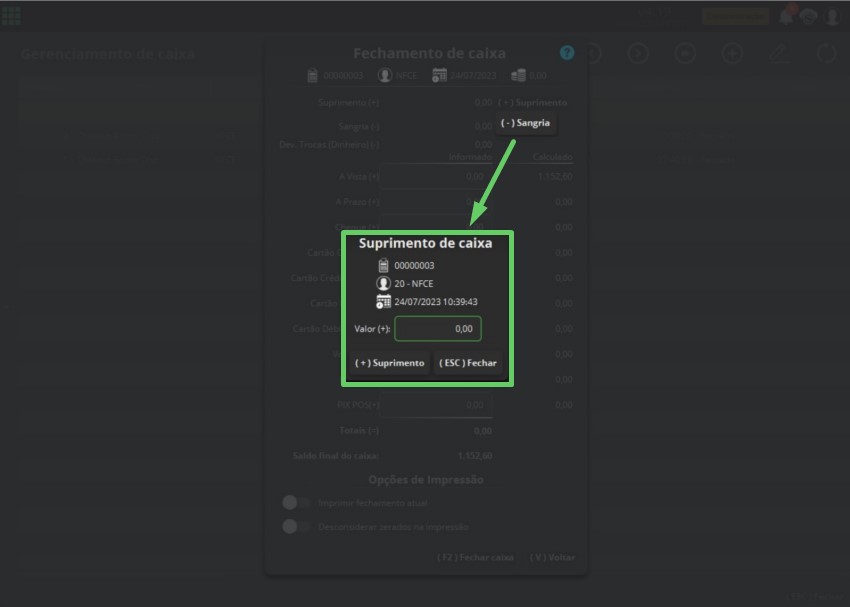This screenshot has width=850, height=607.
Task: Open the apps grid menu icon
Action: [11, 16]
